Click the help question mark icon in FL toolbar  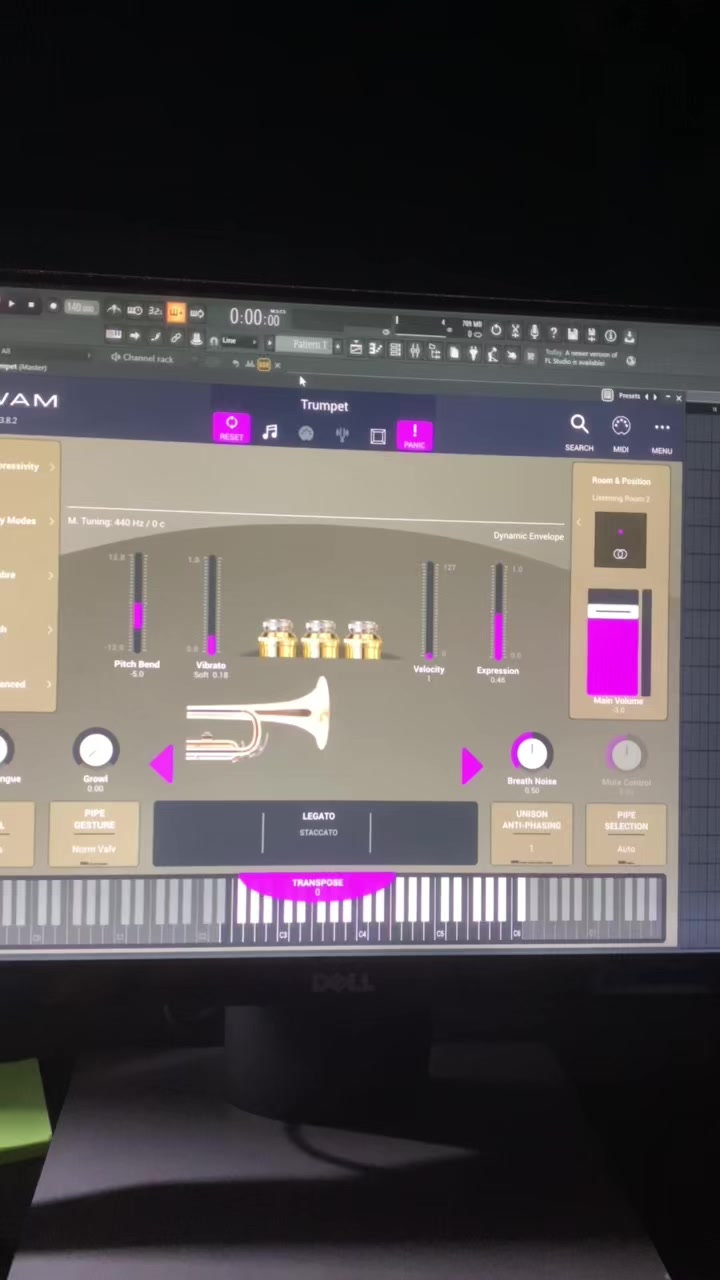point(554,333)
